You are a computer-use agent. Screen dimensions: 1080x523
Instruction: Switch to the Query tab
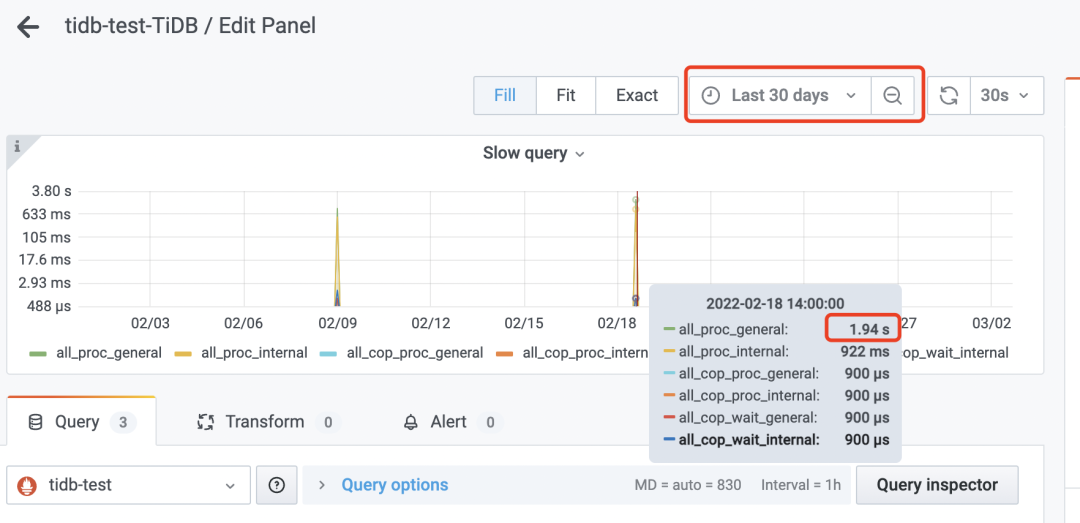[77, 422]
